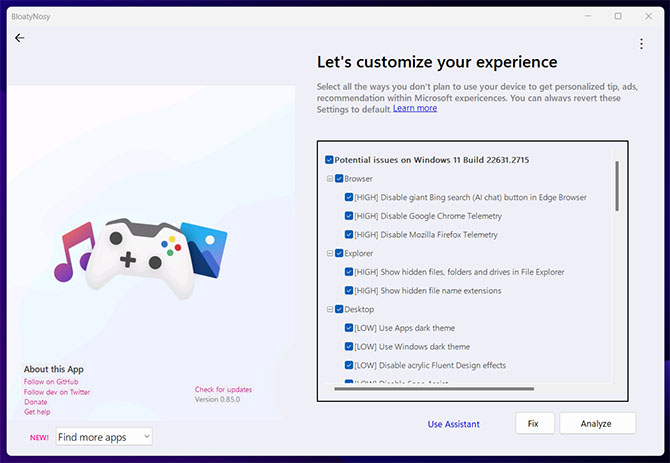
Task: Click the vertical scrollbar of issues list
Action: (617, 185)
